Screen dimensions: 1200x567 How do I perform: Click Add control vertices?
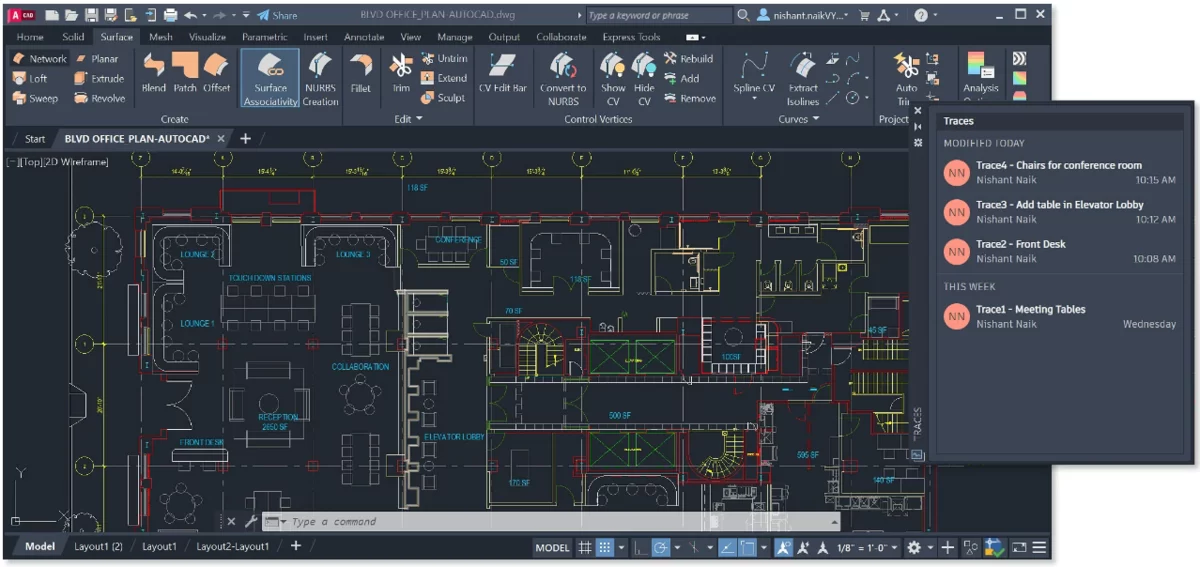(x=681, y=78)
